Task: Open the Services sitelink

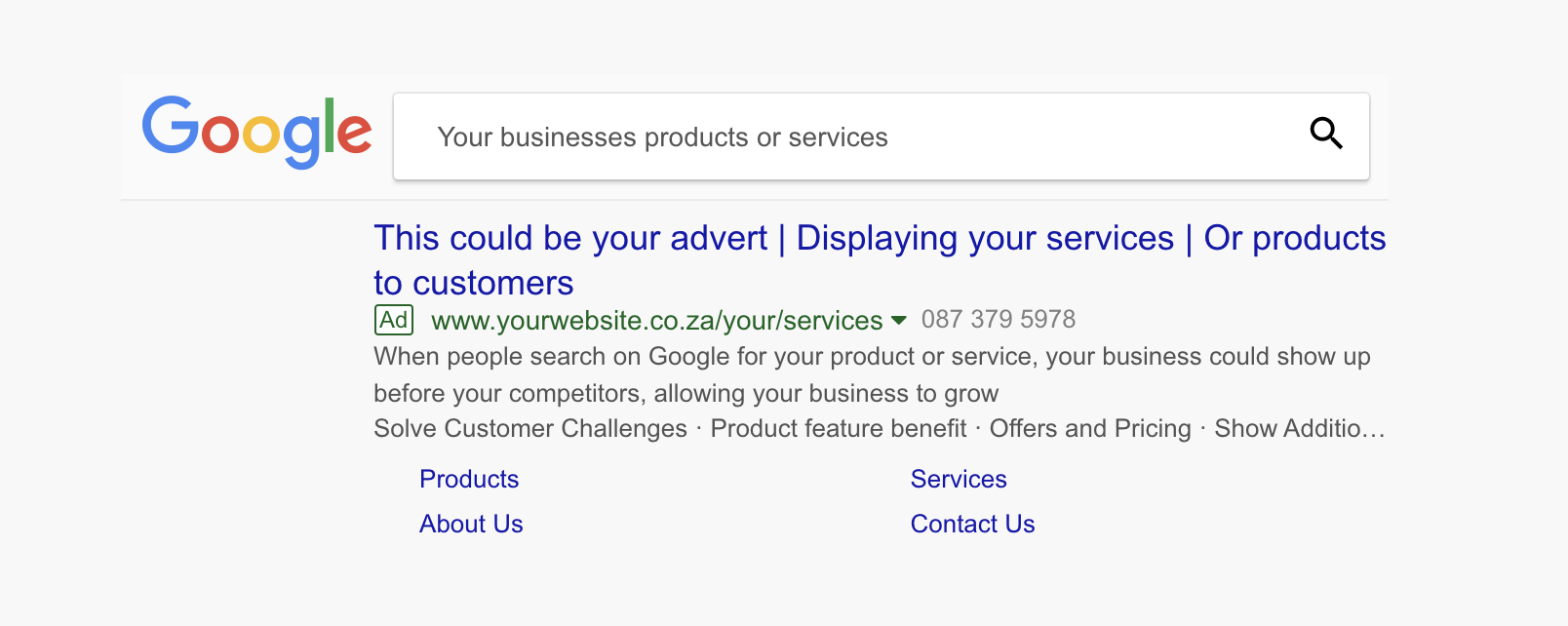Action: [x=959, y=480]
